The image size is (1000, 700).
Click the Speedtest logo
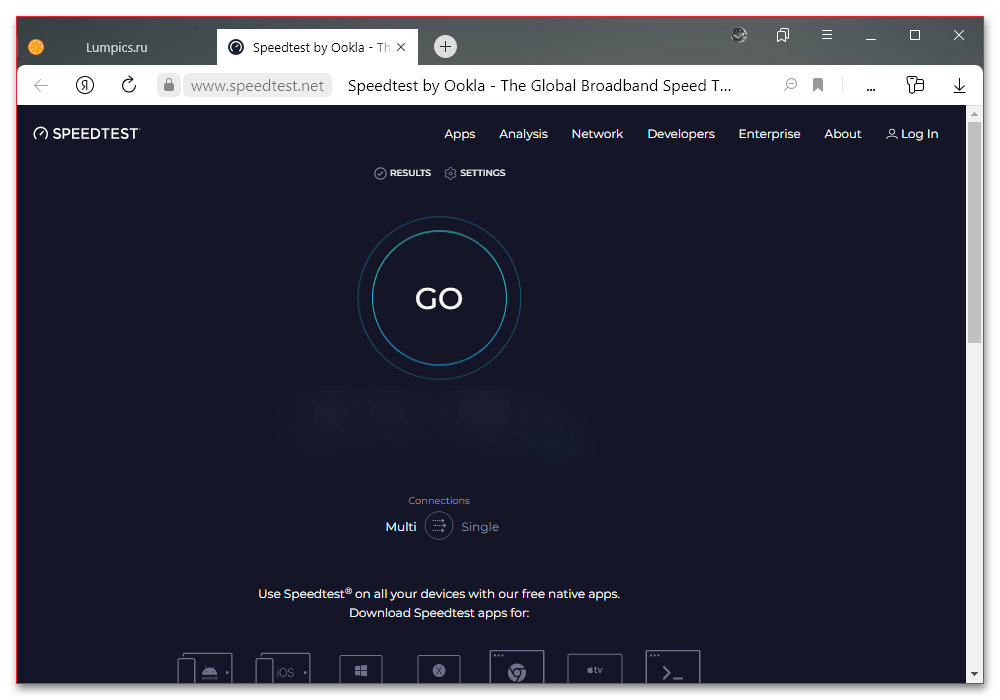coord(86,133)
